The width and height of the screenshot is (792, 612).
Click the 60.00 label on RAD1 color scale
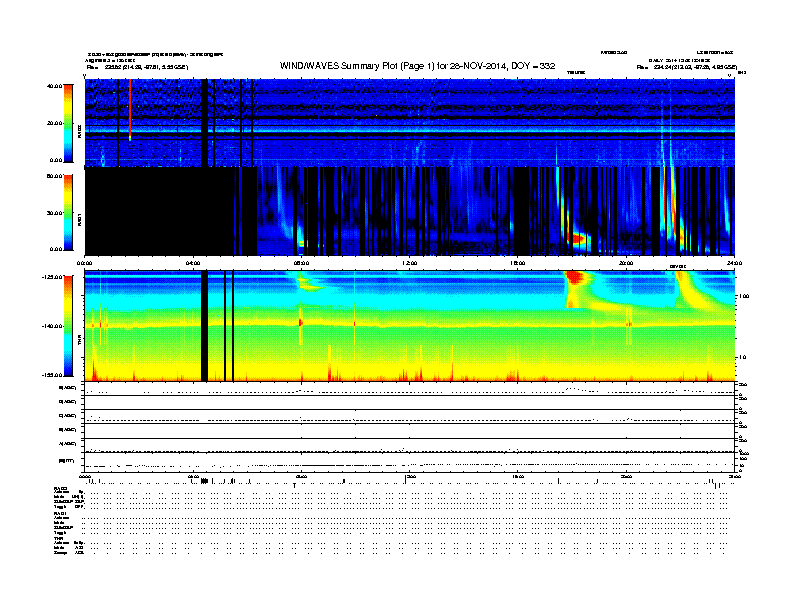55,176
